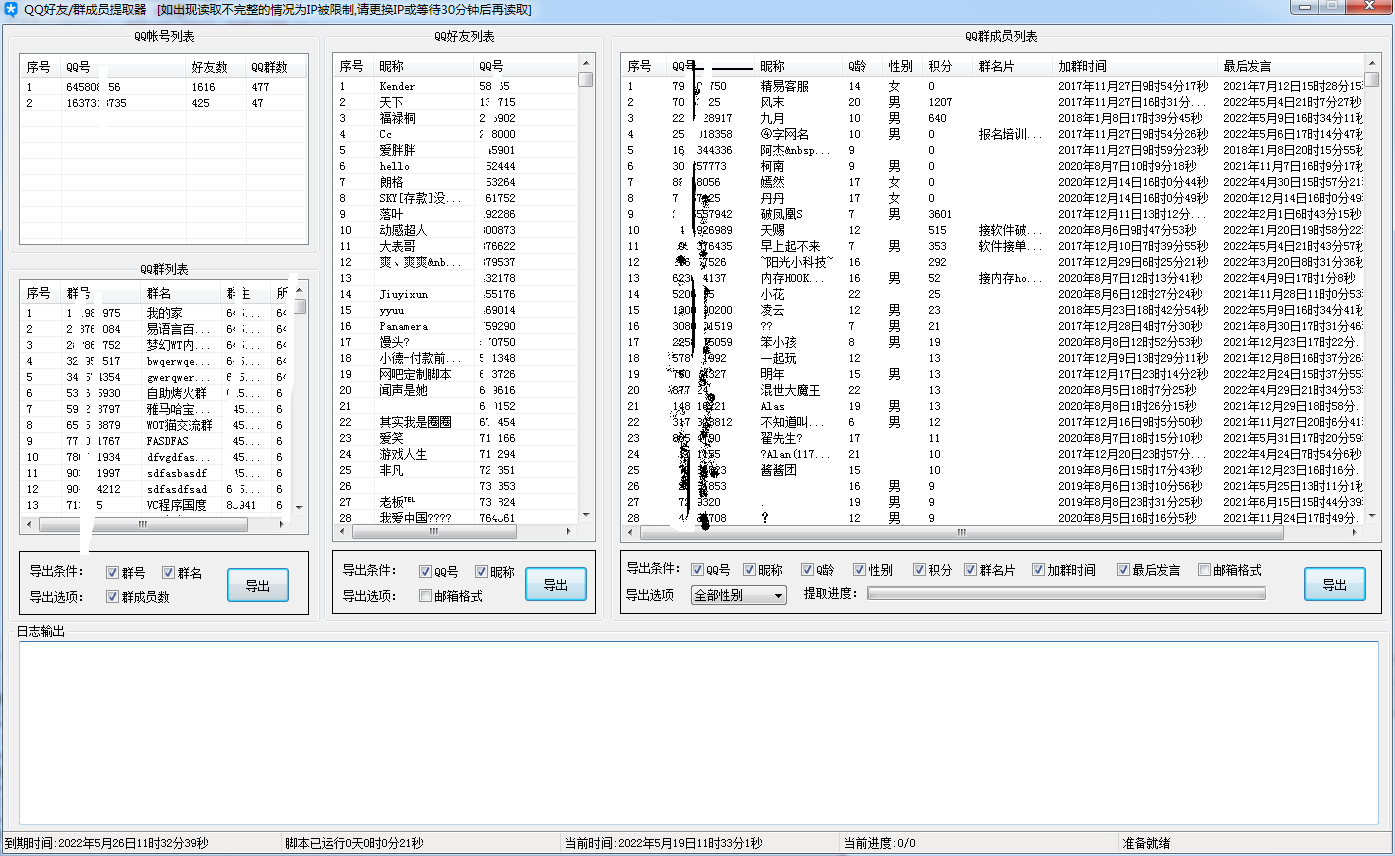Click 导出 button under QQ群列表
This screenshot has height=856, width=1395.
pyautogui.click(x=258, y=585)
